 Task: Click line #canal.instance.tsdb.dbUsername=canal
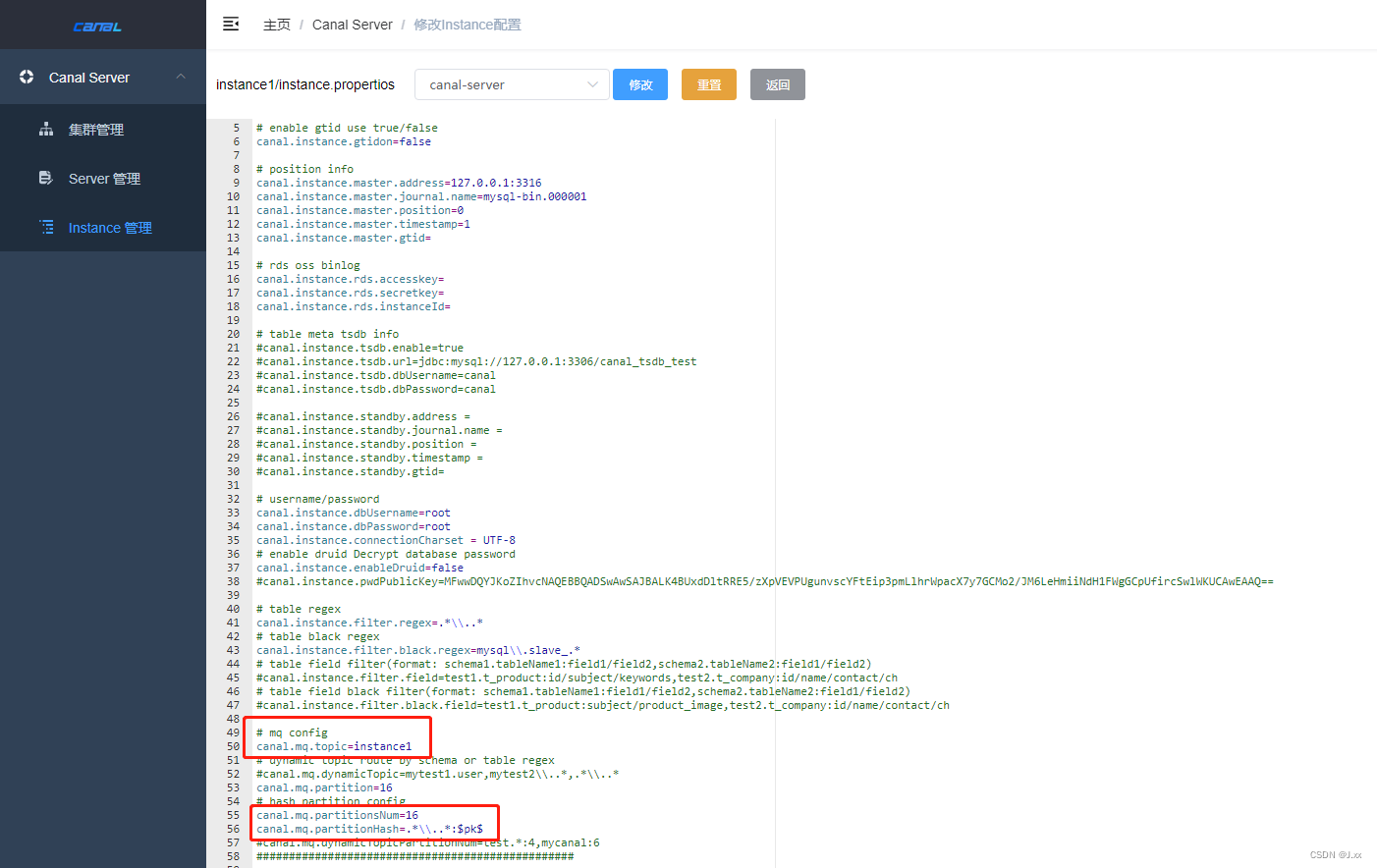pyautogui.click(x=376, y=375)
